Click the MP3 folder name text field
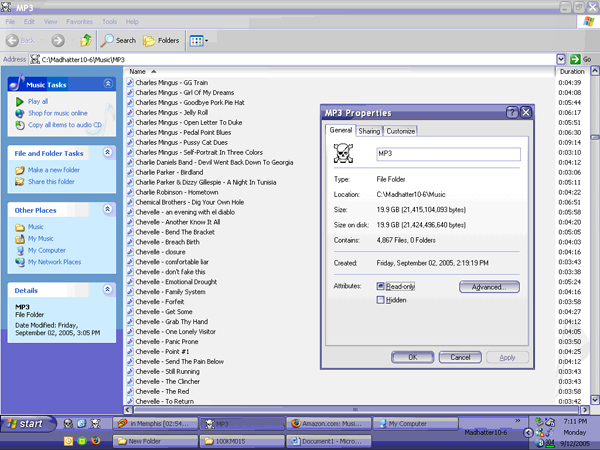The image size is (600, 450). pyautogui.click(x=448, y=154)
